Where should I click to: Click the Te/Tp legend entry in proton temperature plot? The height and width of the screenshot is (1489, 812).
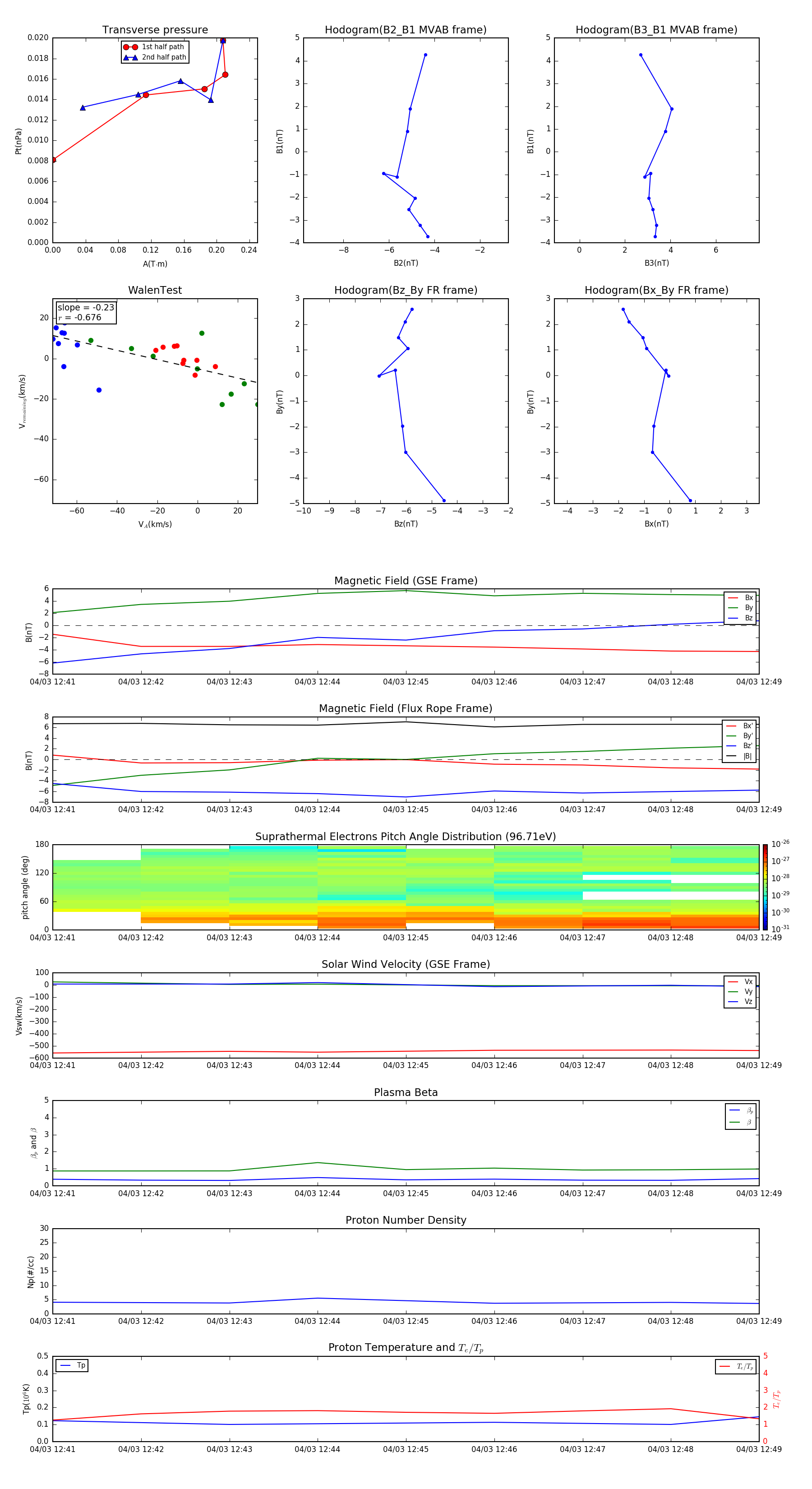[736, 1366]
